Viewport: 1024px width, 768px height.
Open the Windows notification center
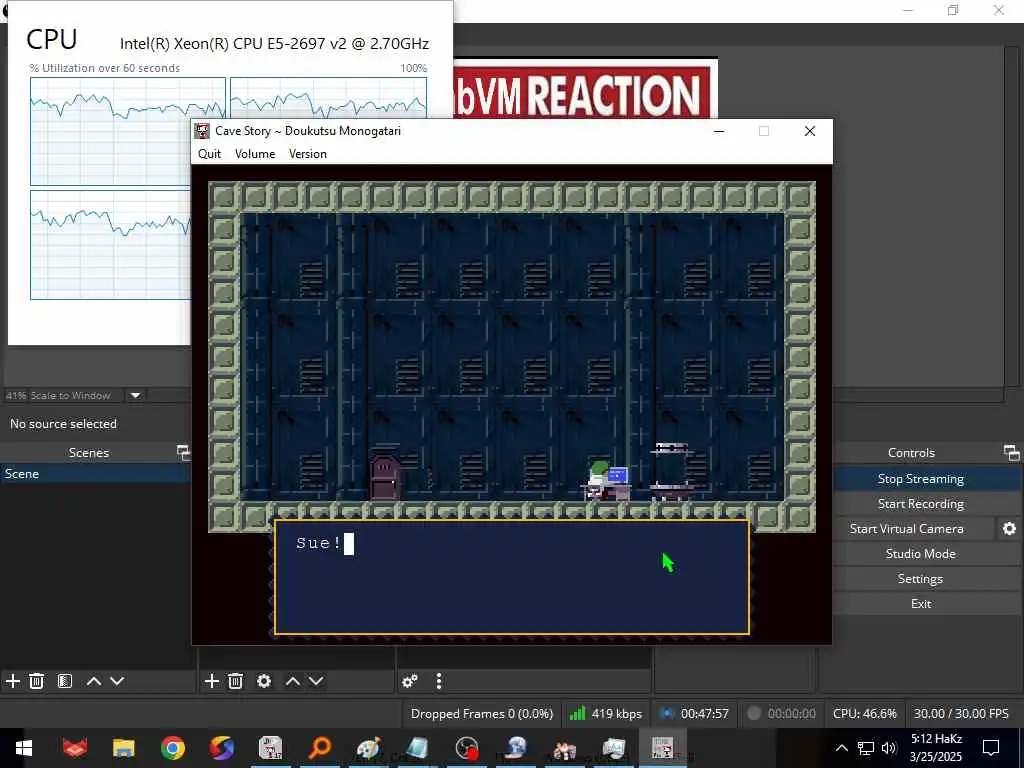pyautogui.click(x=991, y=748)
